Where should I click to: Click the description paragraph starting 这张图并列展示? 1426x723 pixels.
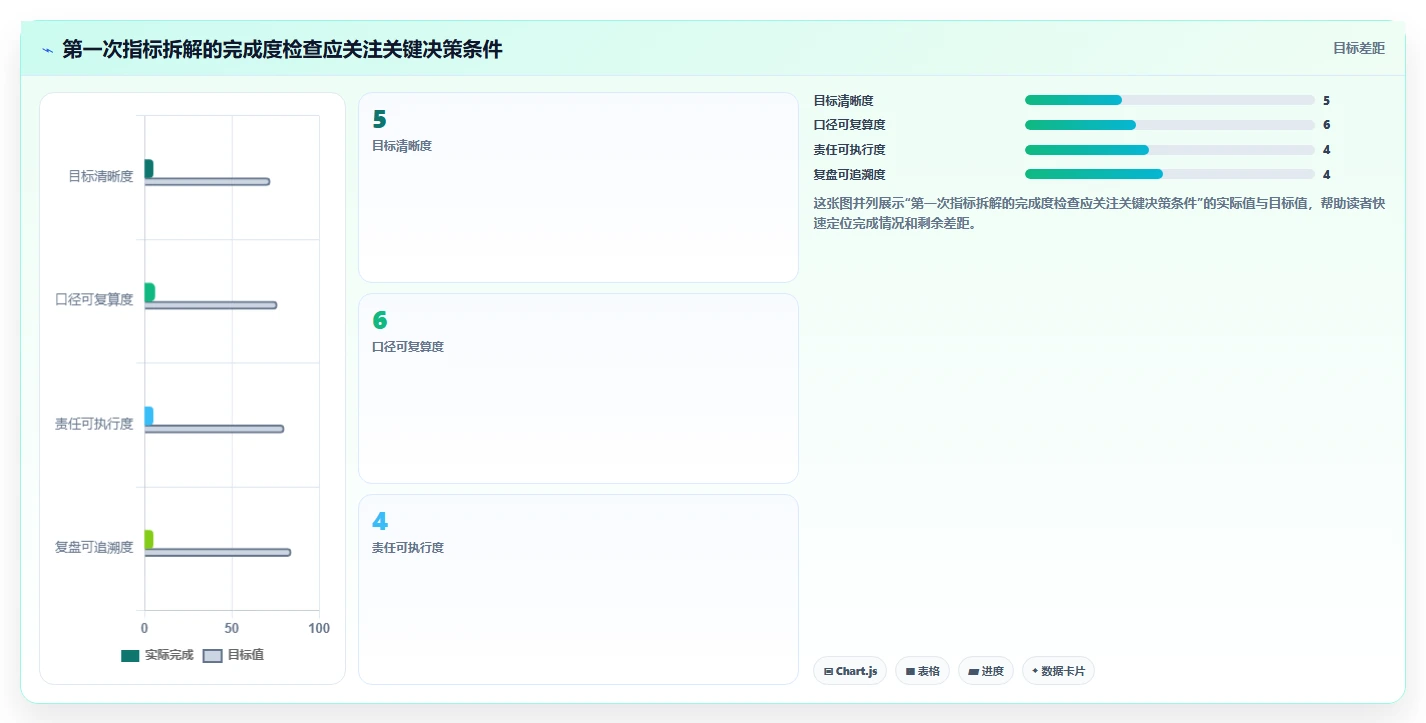1100,213
